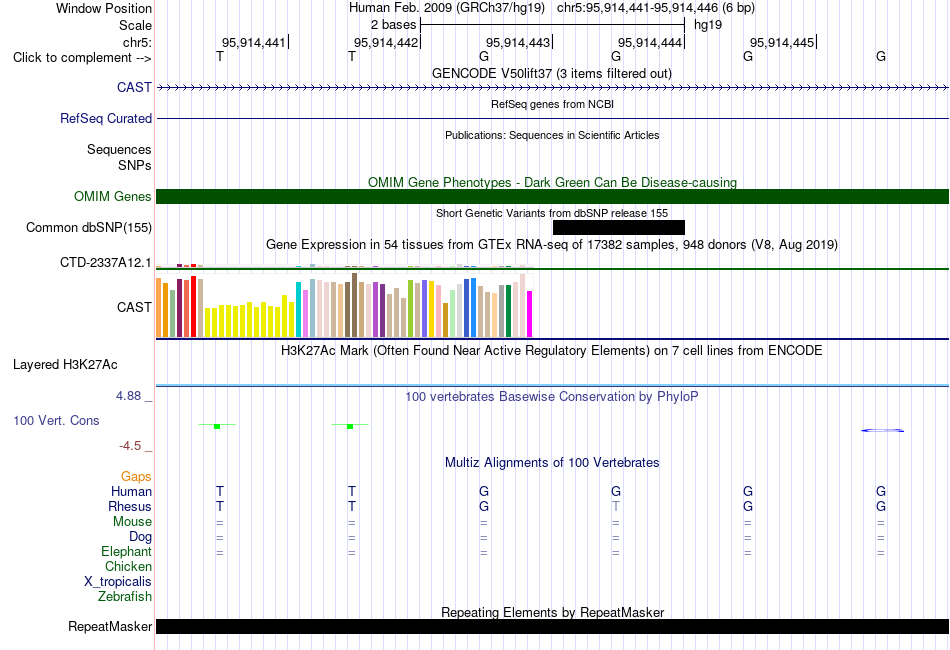Click the 'OMIM Gene Phenotypes' green title
950x650 pixels.
[552, 182]
